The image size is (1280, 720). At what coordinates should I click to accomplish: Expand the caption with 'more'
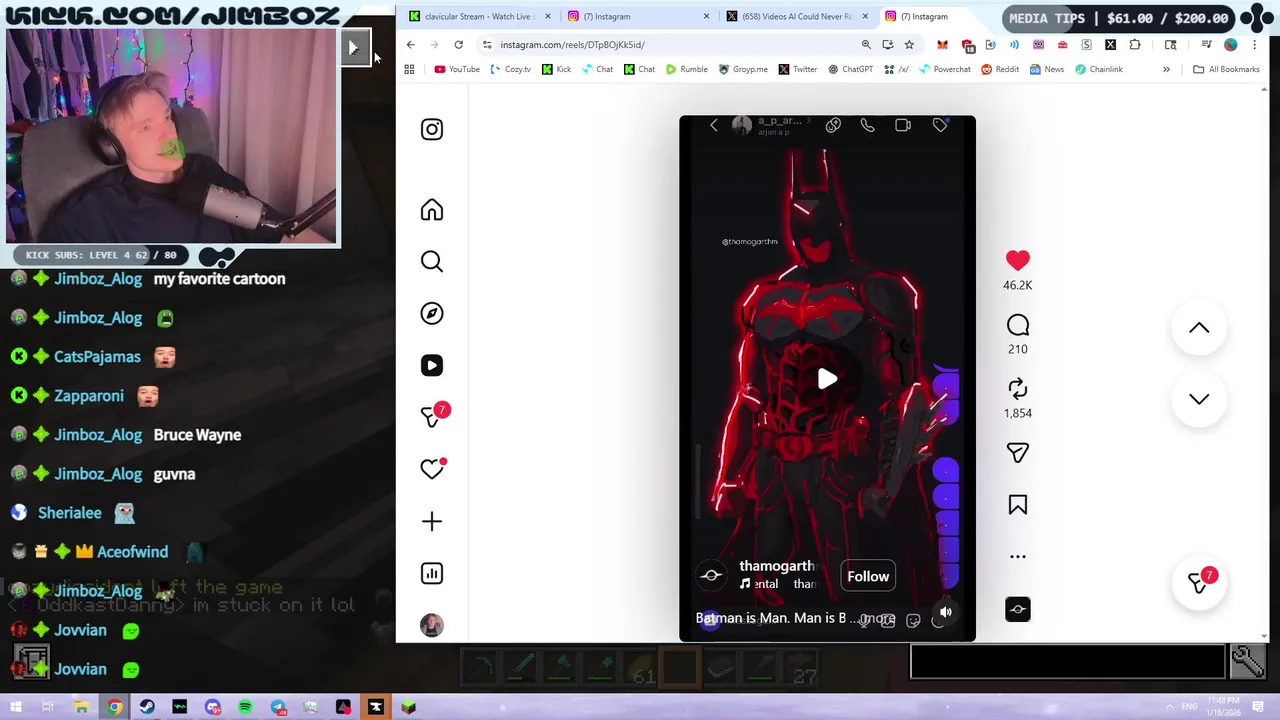(876, 618)
